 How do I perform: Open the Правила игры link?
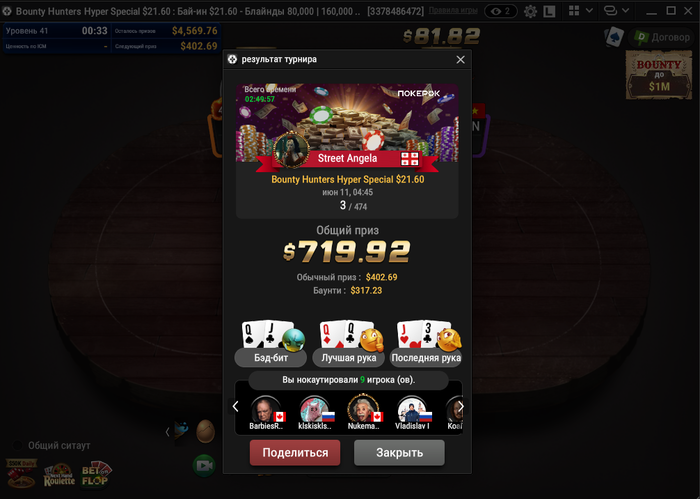click(453, 10)
